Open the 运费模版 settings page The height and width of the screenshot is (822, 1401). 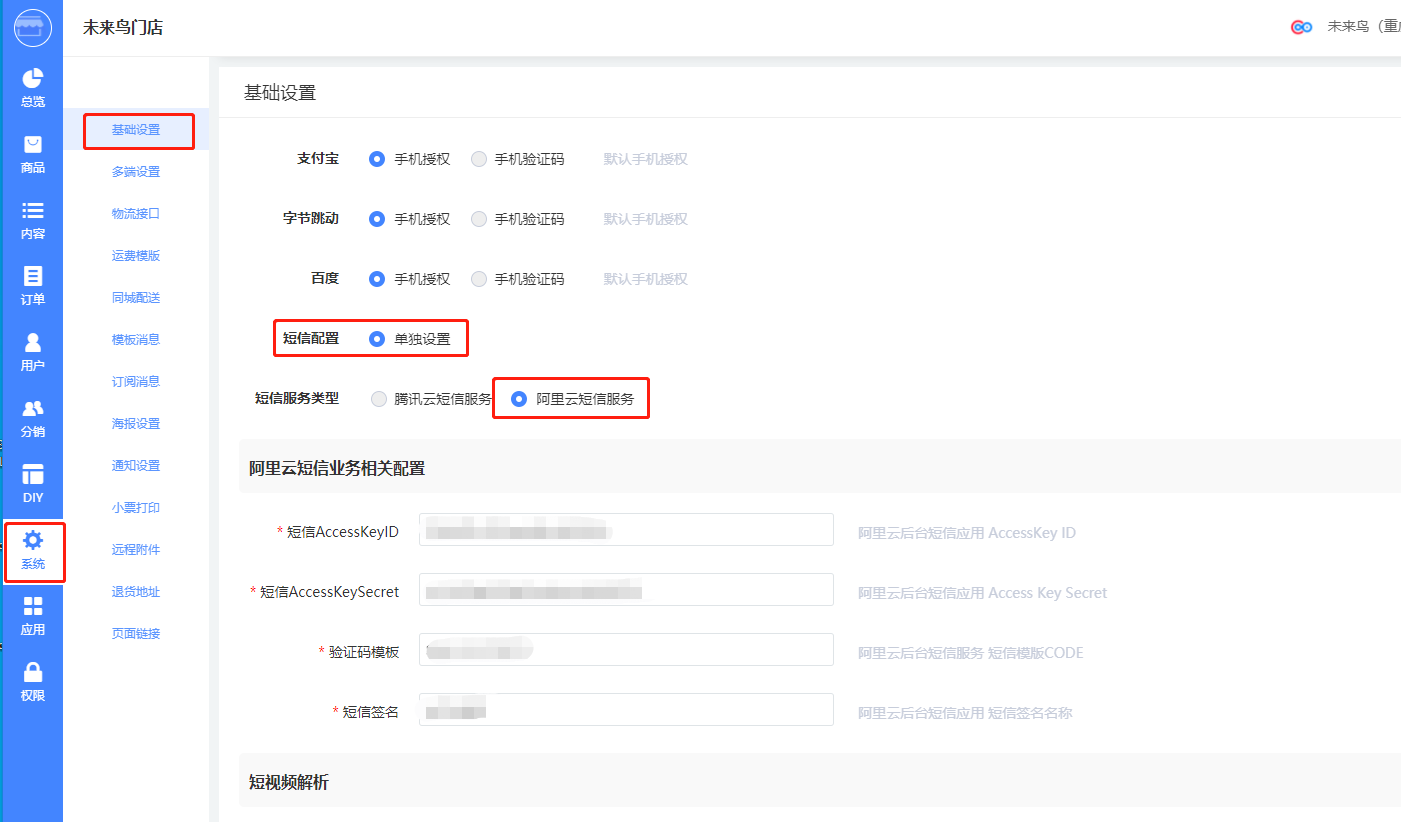[136, 256]
